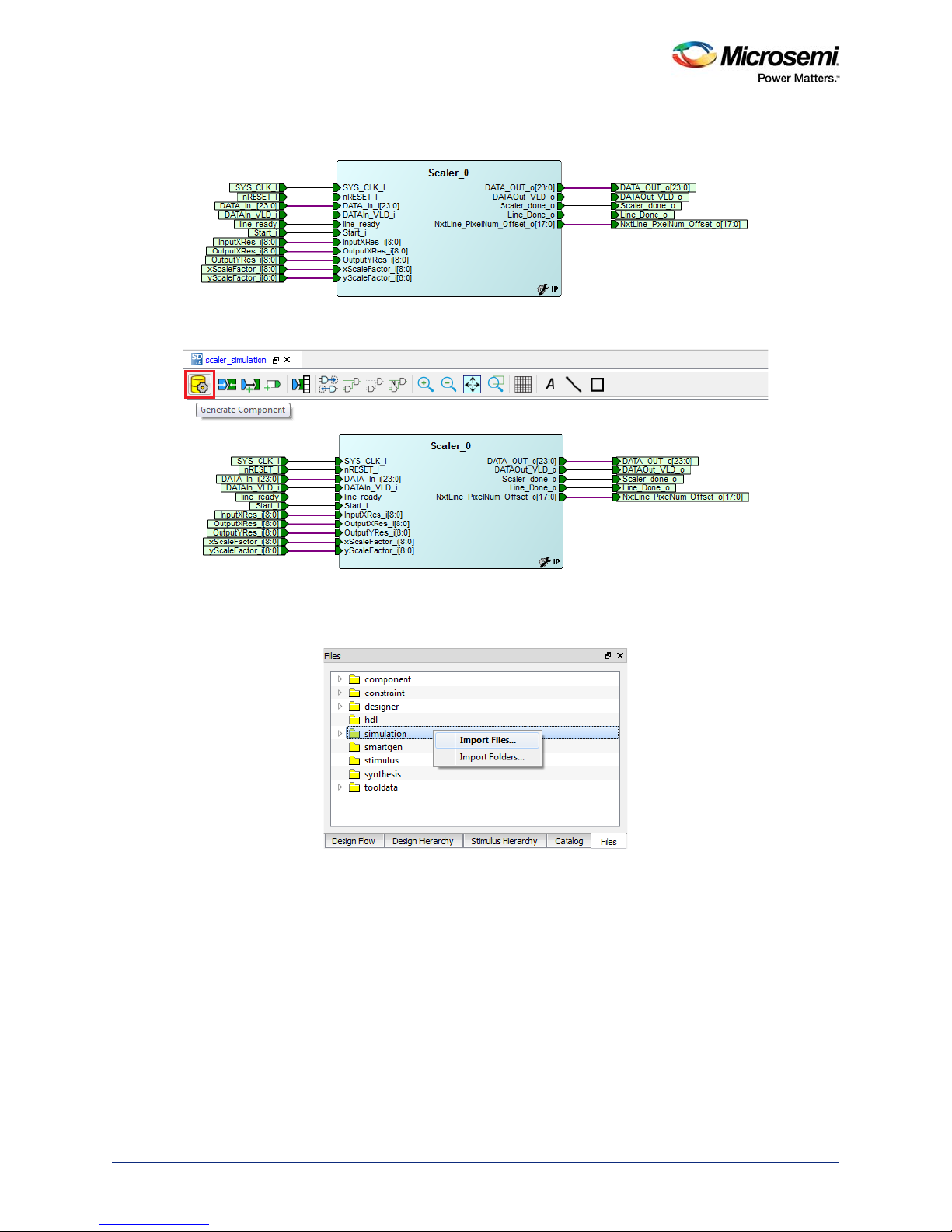Image resolution: width=952 pixels, height=1232 pixels.
Task: Select the line drawing tool
Action: pos(574,385)
